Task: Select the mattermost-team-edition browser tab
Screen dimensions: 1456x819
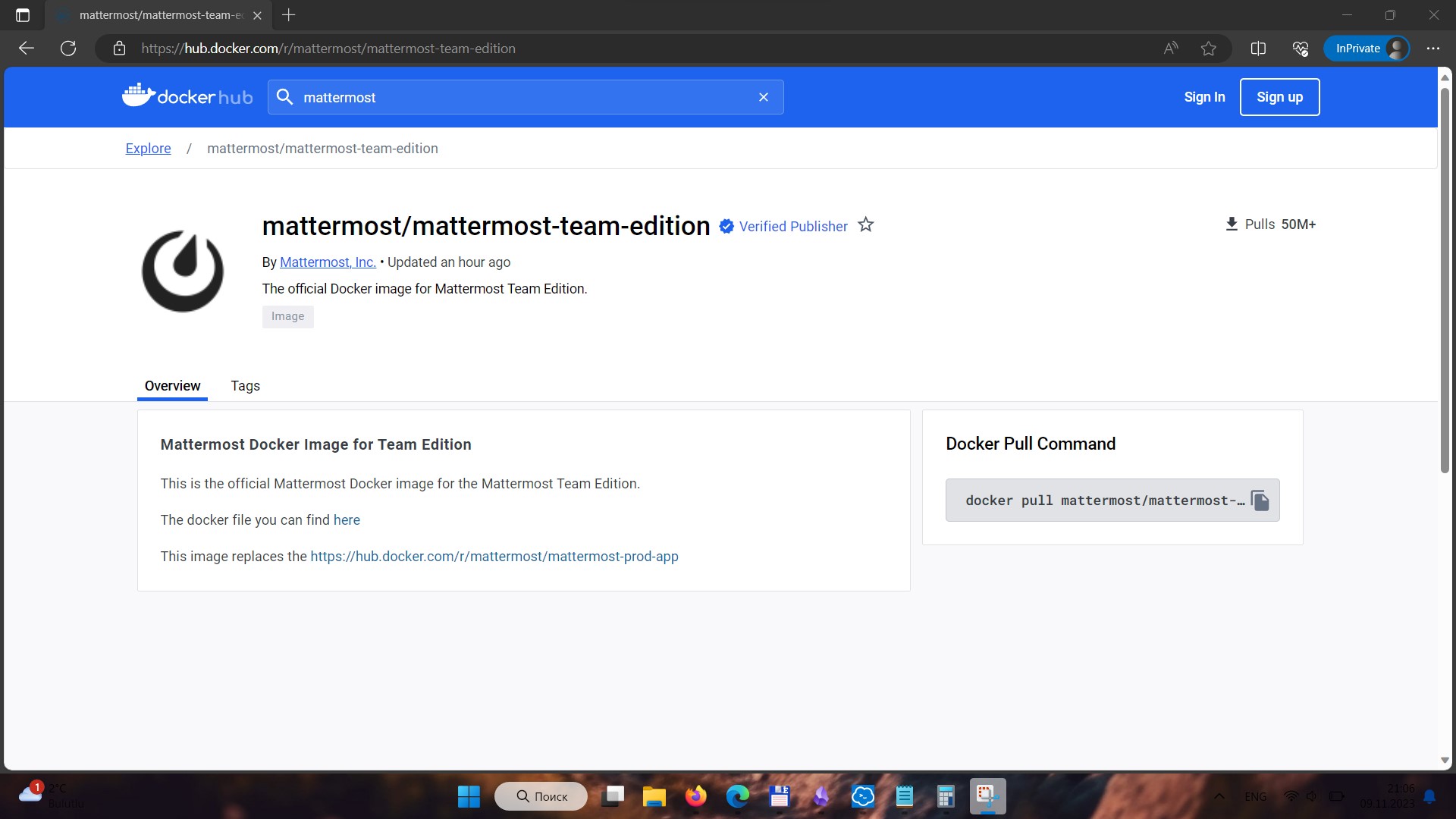Action: [x=158, y=15]
